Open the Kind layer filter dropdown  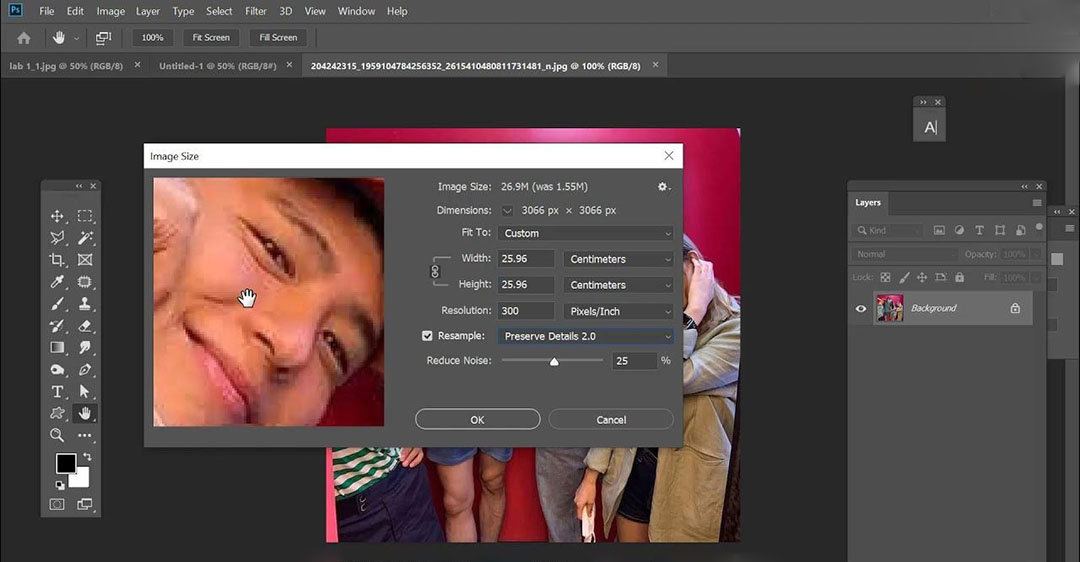887,230
